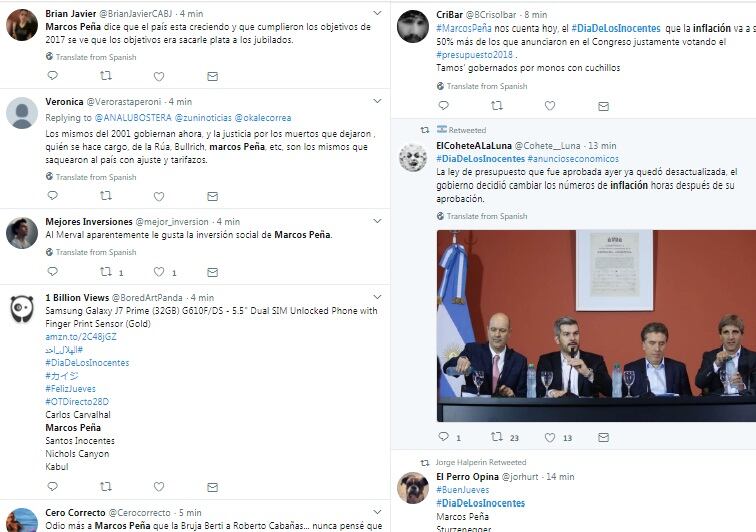
Task: Reply to Brian Javier's tweet
Action: [x=53, y=76]
